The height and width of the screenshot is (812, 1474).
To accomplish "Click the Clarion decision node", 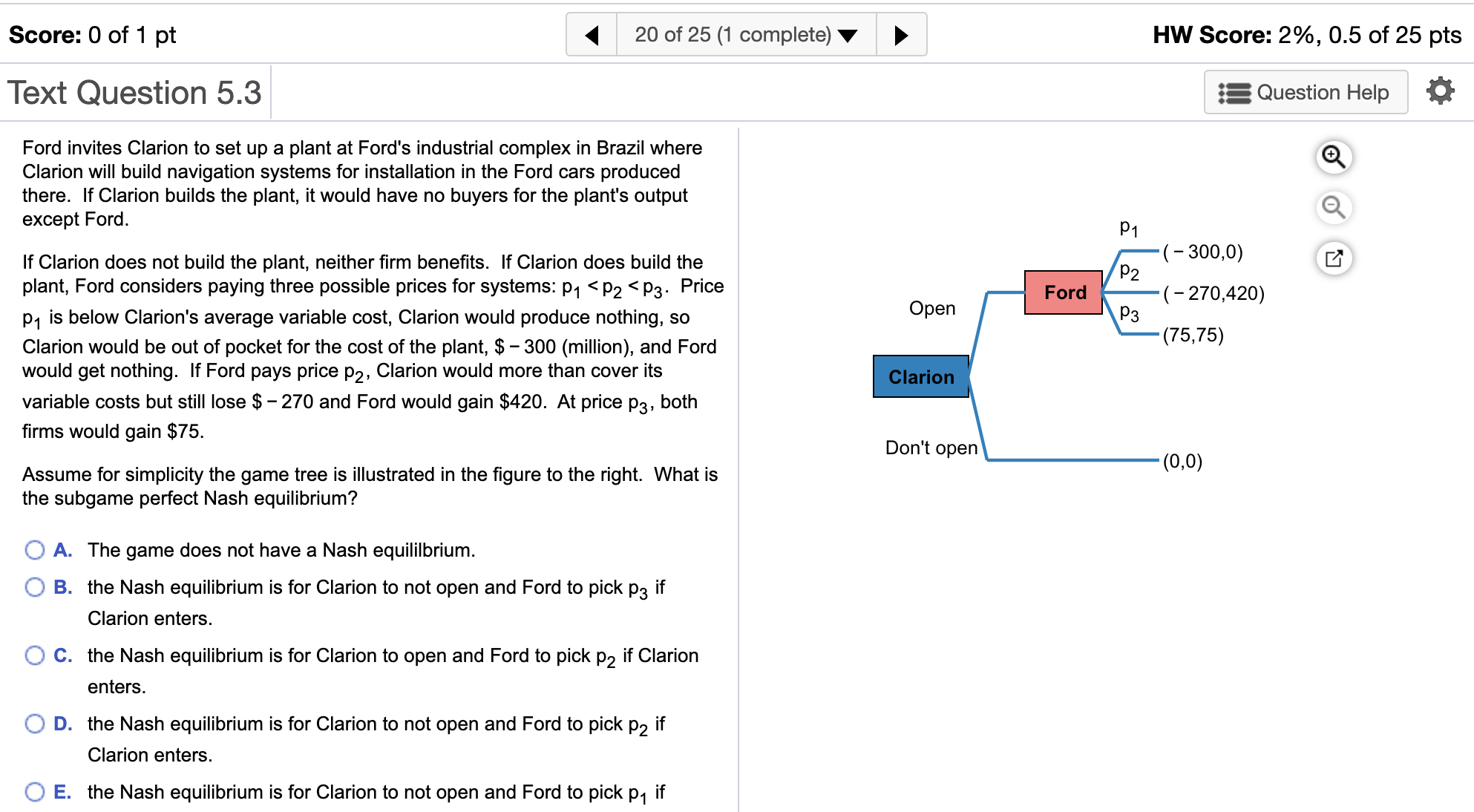I will pyautogui.click(x=920, y=377).
